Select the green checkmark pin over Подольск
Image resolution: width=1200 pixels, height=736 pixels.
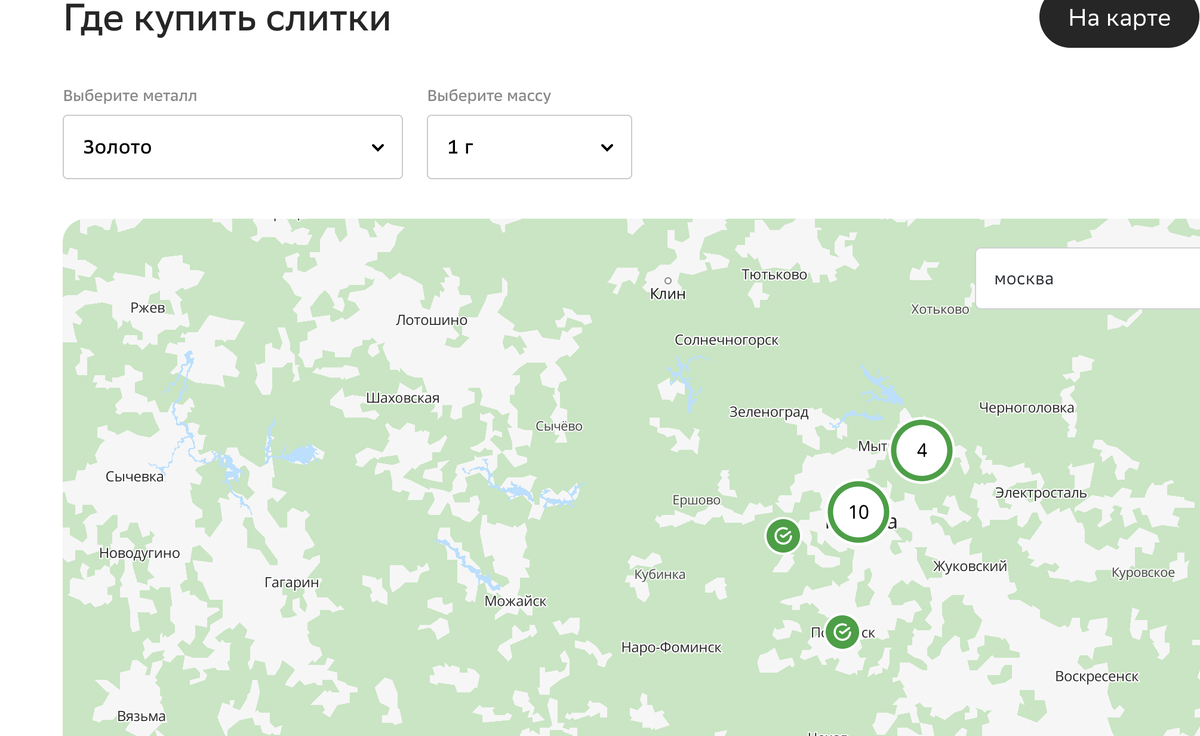click(842, 631)
